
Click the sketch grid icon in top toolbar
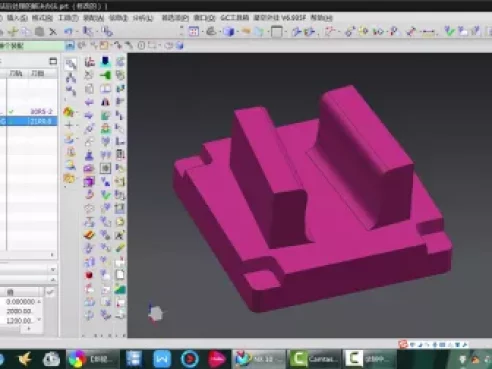click(194, 32)
